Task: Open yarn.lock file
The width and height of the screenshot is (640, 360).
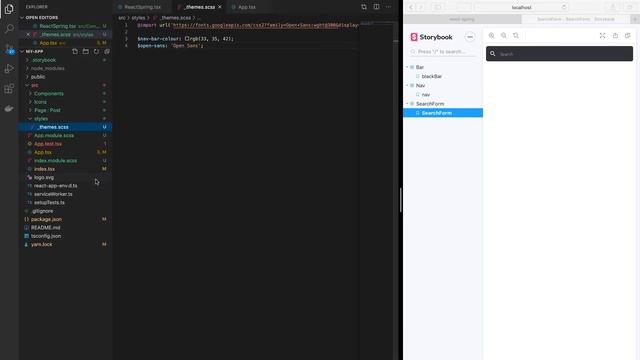Action: 41,244
